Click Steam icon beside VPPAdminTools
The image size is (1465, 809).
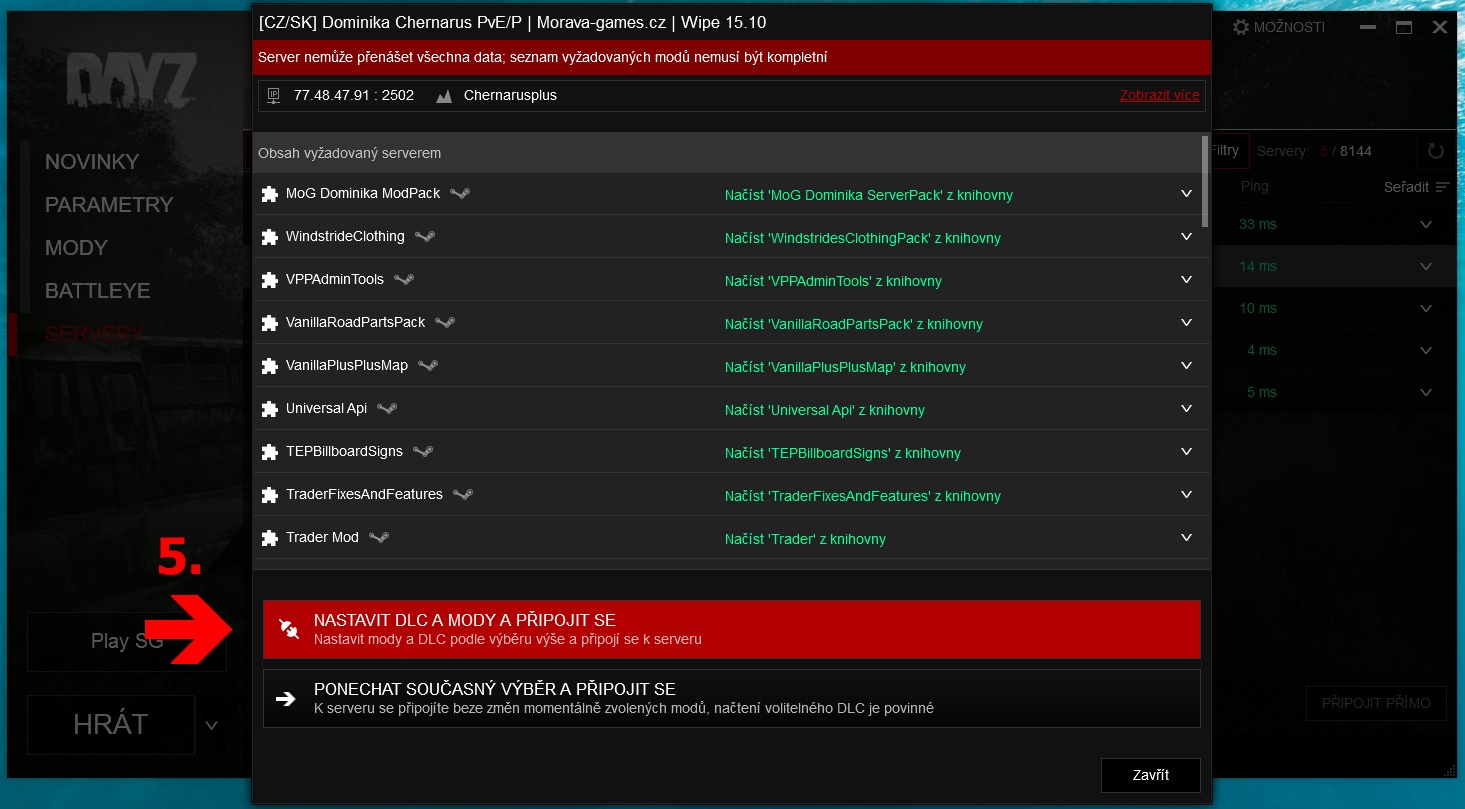[x=404, y=280]
